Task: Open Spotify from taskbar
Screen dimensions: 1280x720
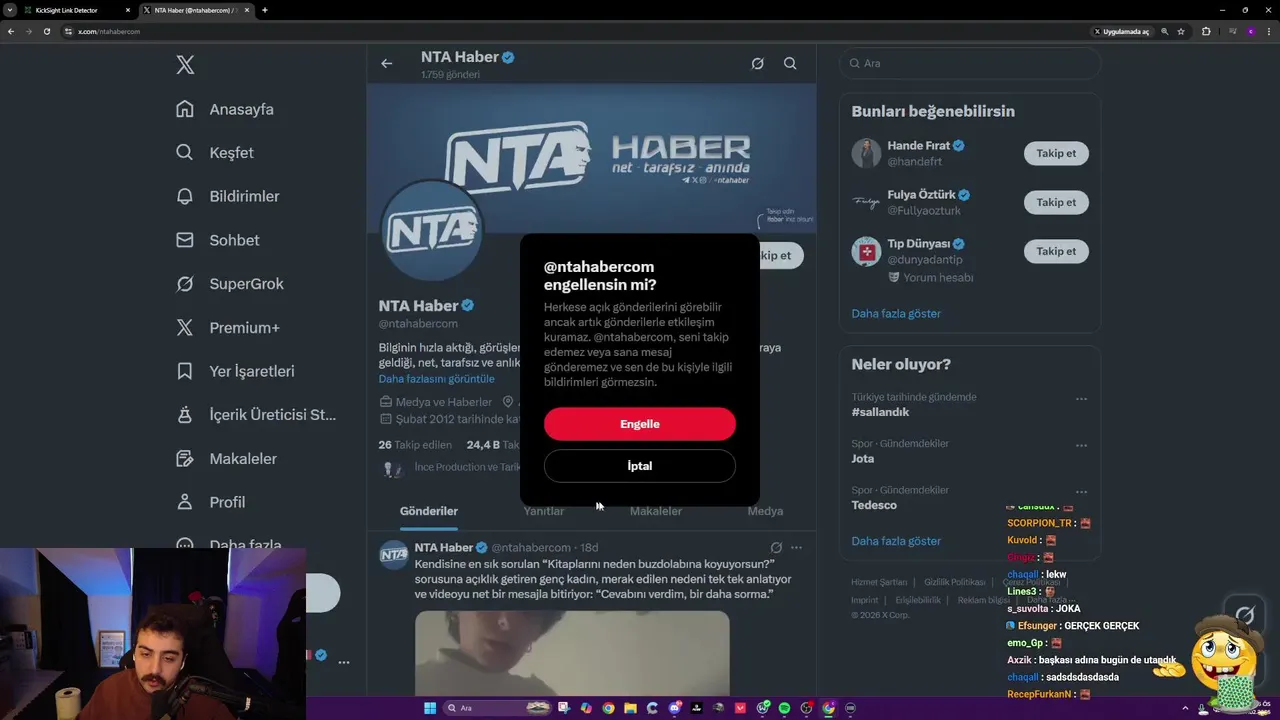Action: coord(784,708)
